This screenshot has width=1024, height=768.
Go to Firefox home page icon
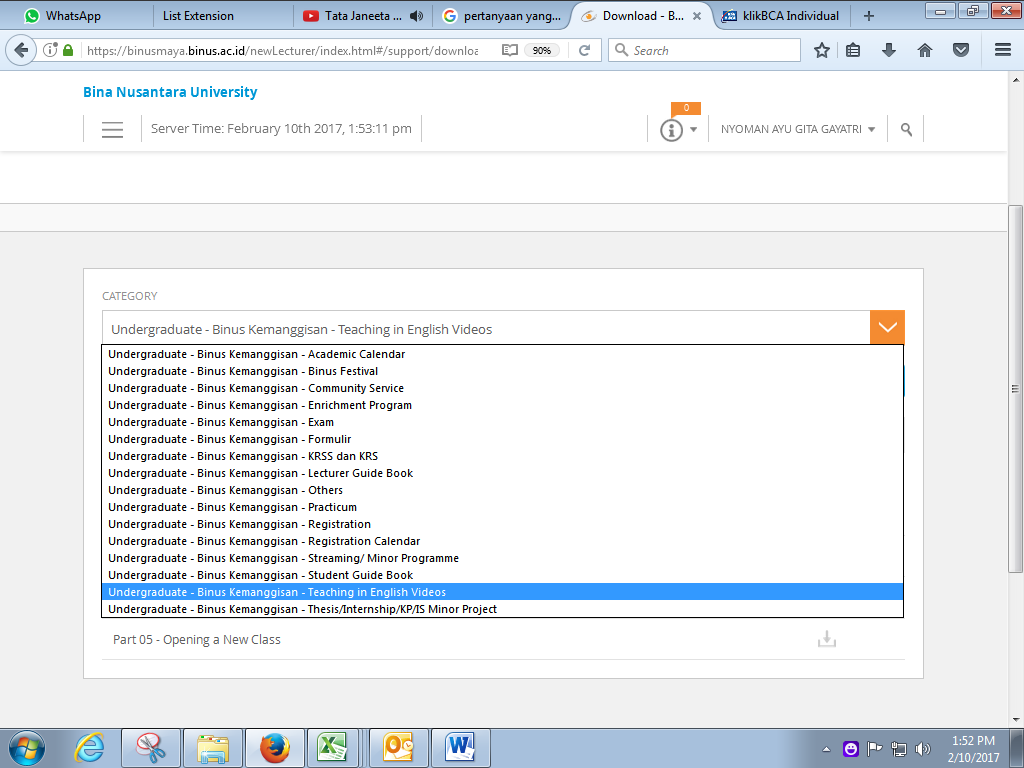tap(925, 50)
